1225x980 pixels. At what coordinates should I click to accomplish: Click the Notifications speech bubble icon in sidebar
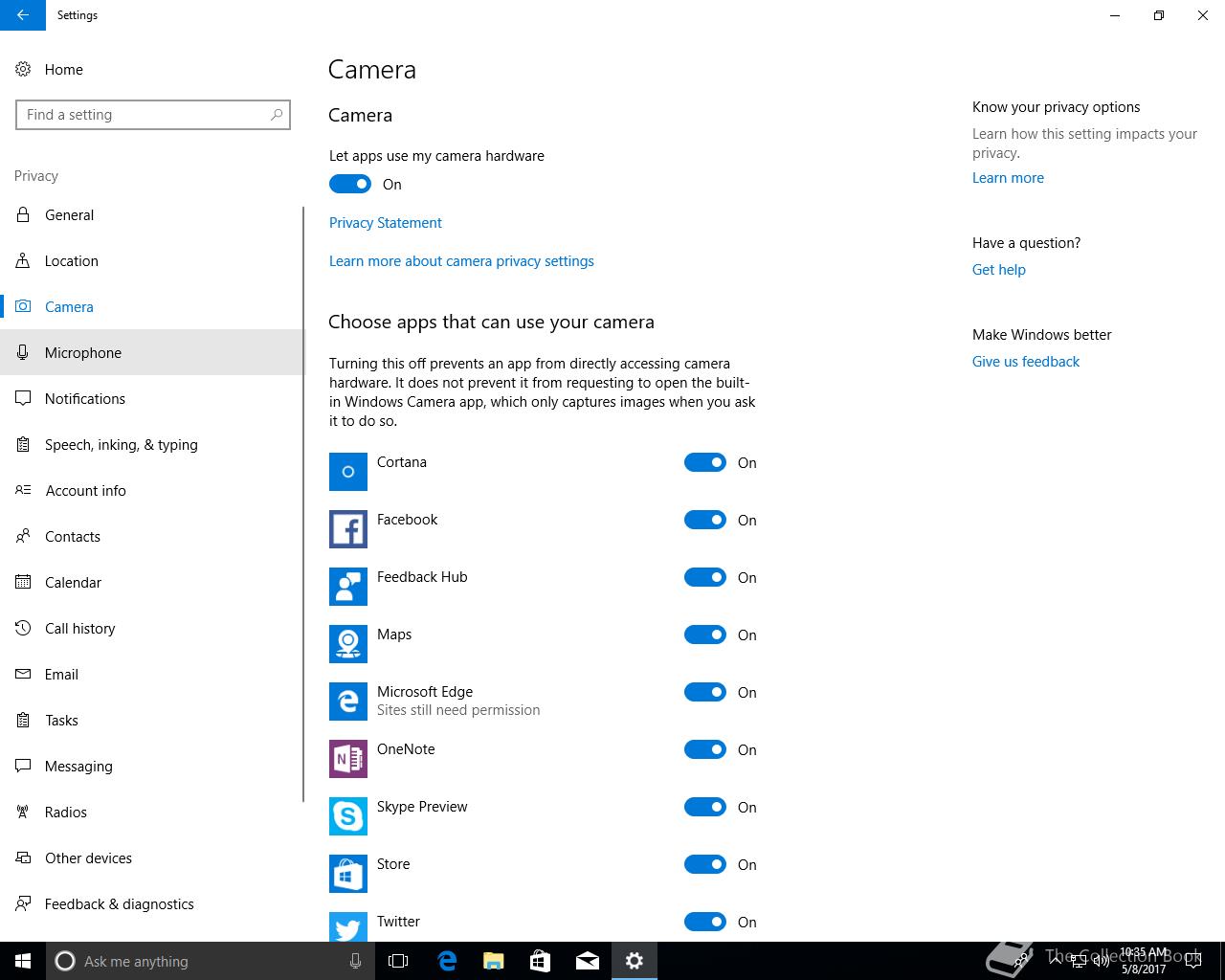[x=23, y=398]
